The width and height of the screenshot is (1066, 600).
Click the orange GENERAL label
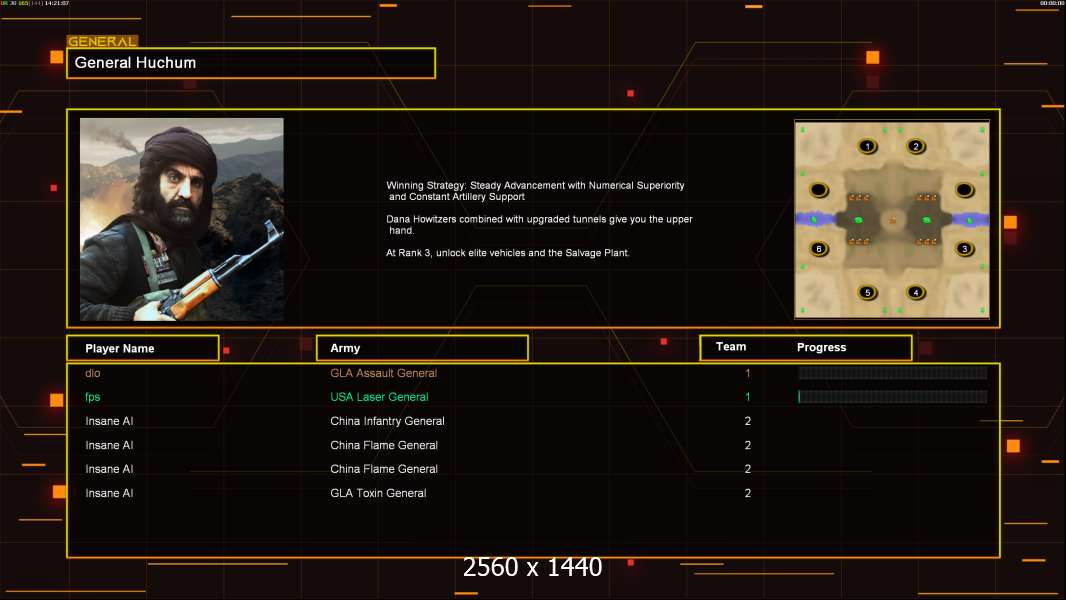tap(102, 41)
